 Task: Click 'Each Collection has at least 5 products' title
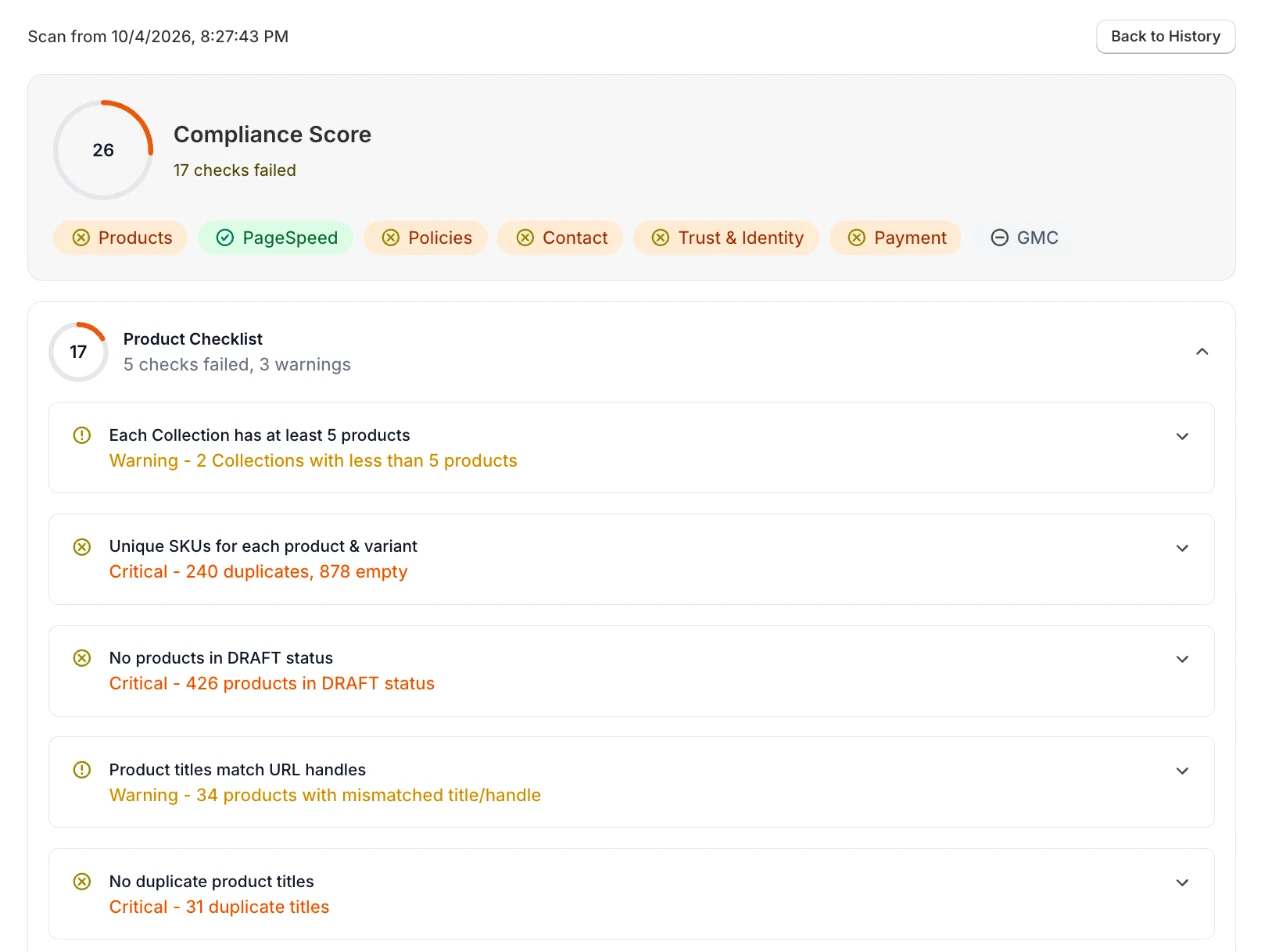259,435
